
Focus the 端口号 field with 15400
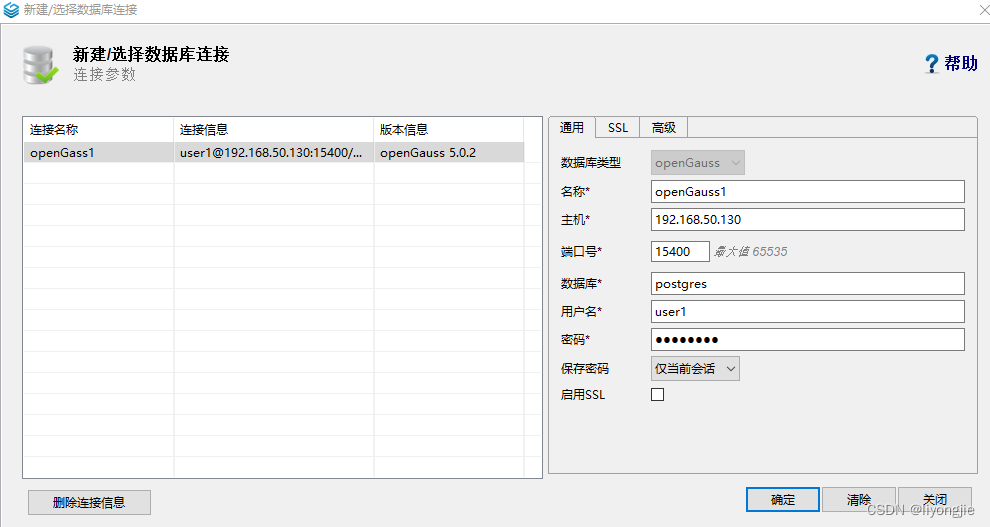tap(680, 251)
